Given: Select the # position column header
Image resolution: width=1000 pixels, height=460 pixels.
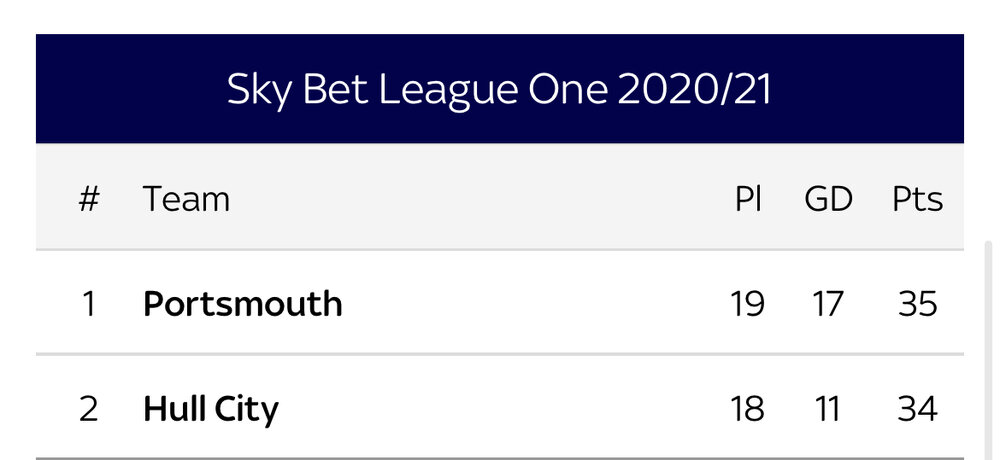Looking at the screenshot, I should click(89, 198).
